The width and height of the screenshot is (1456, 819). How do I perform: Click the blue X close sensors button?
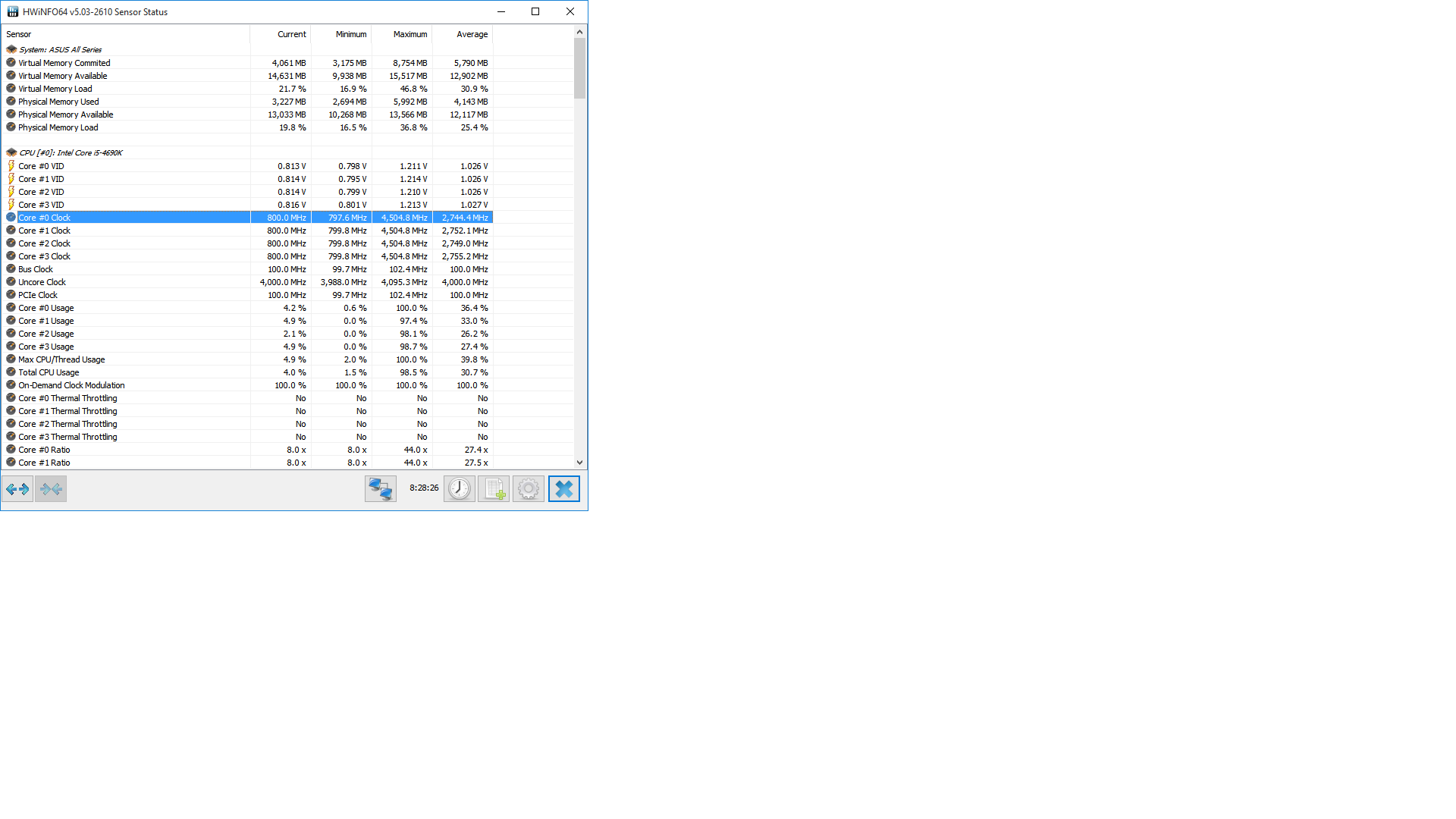tap(563, 489)
